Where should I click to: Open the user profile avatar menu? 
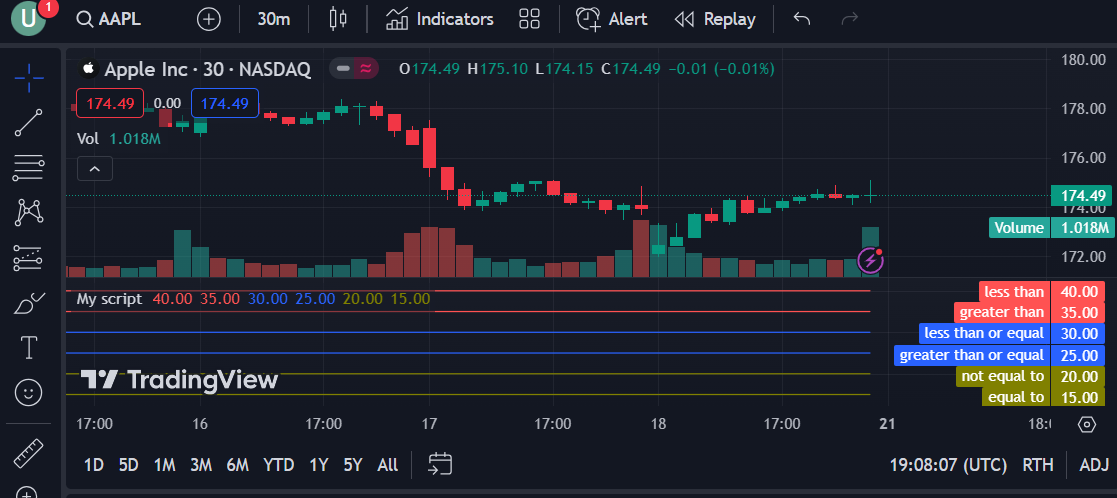pyautogui.click(x=28, y=19)
